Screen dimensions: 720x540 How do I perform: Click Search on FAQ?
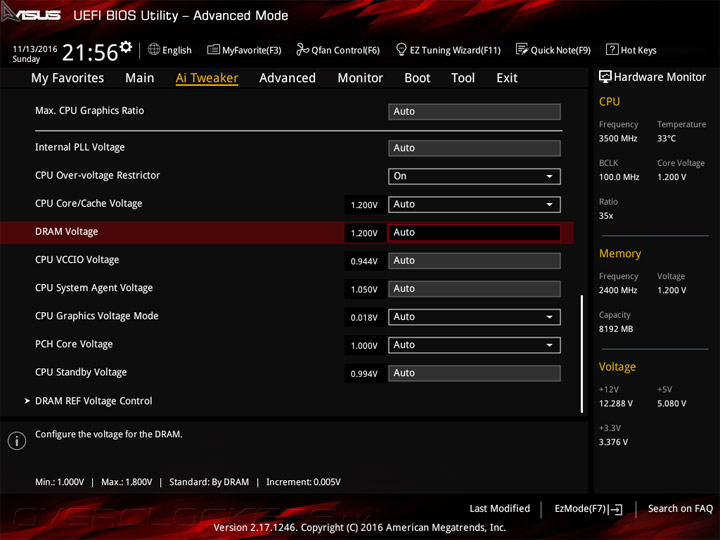680,509
